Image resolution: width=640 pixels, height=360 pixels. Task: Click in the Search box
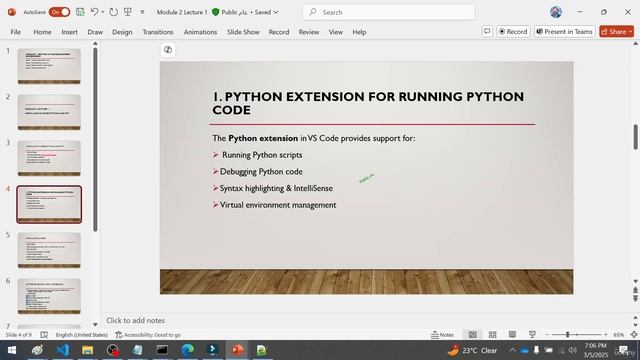(389, 12)
